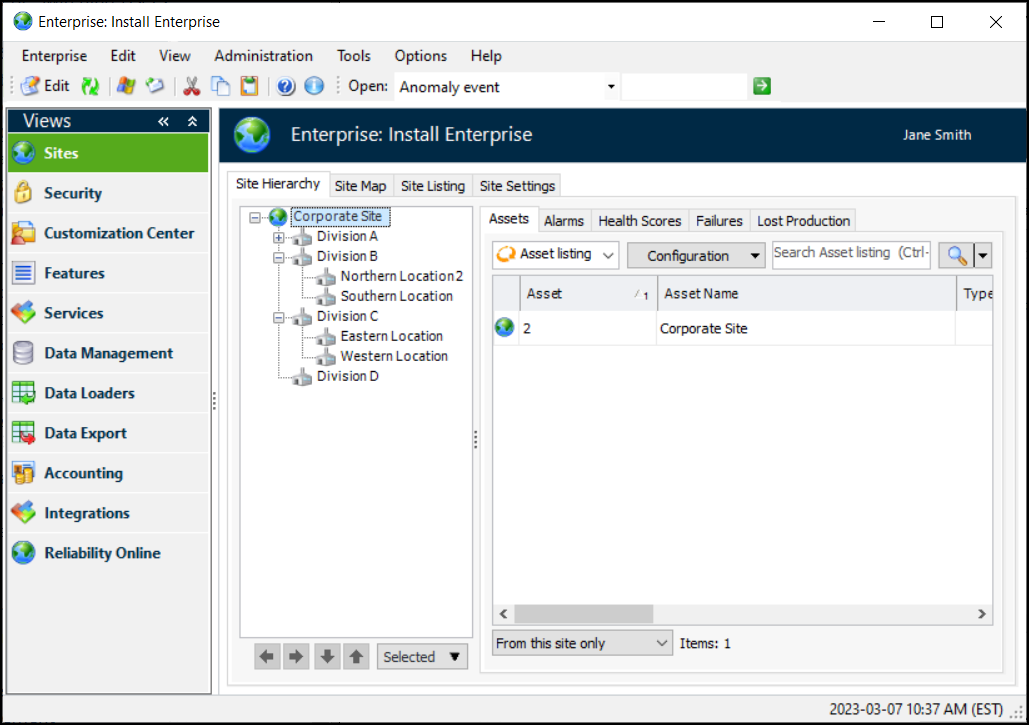This screenshot has width=1029, height=725.
Task: Open the Configuration dropdown button
Action: 696,255
